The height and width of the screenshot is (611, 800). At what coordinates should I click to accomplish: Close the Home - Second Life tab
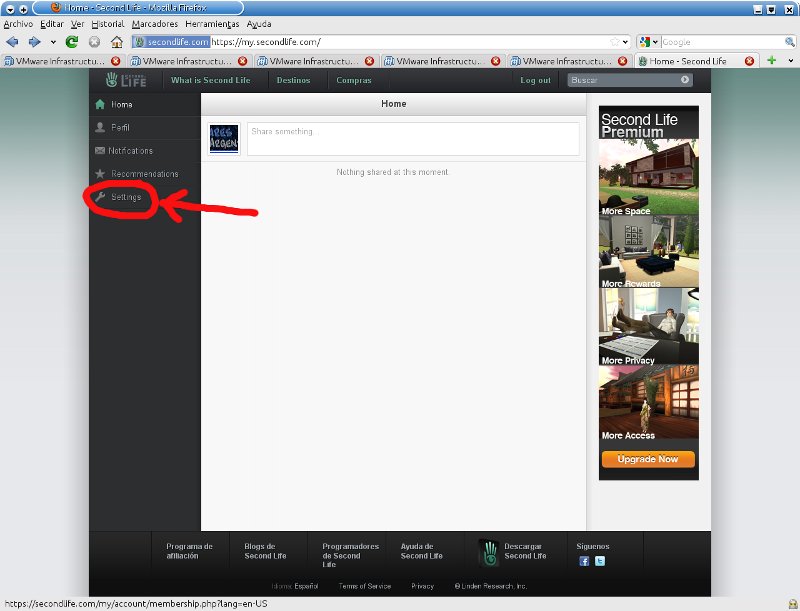(x=749, y=61)
